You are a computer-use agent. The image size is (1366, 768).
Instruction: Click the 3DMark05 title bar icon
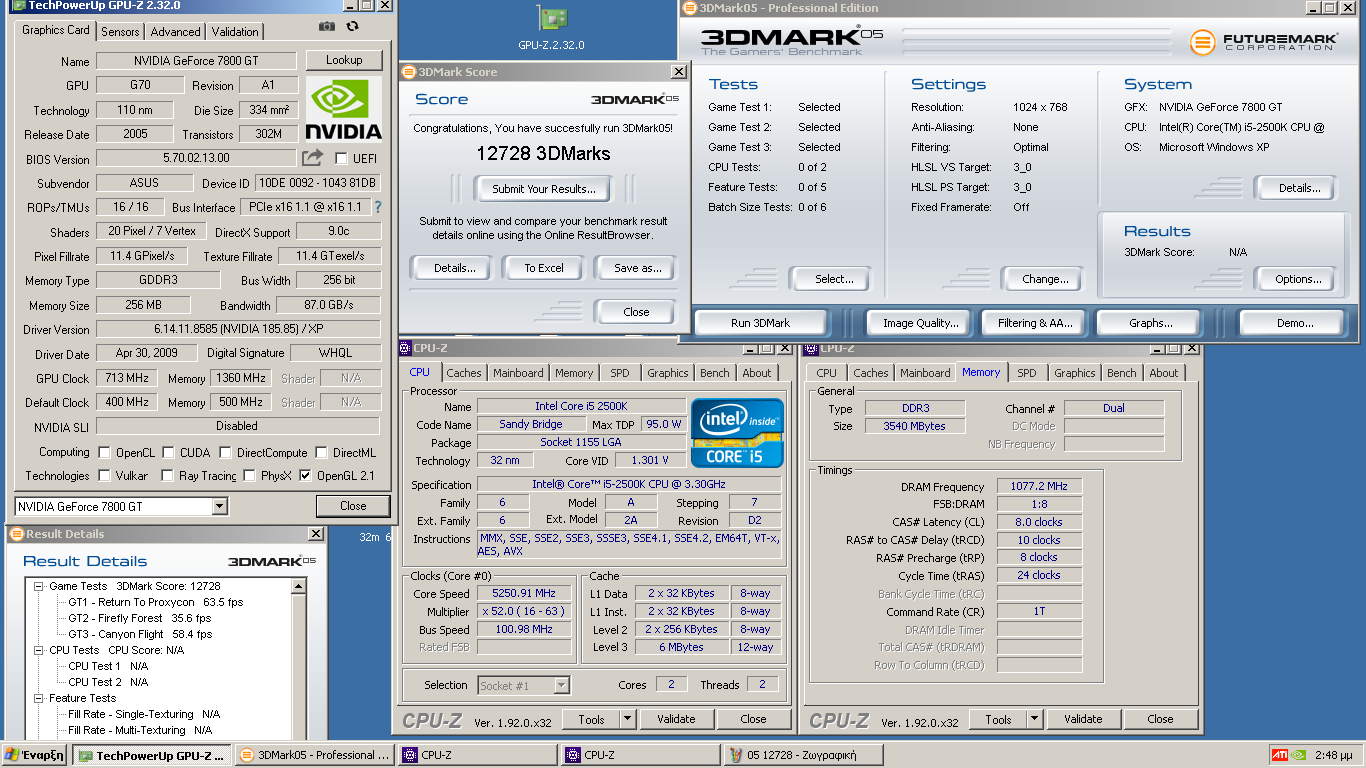click(x=688, y=8)
